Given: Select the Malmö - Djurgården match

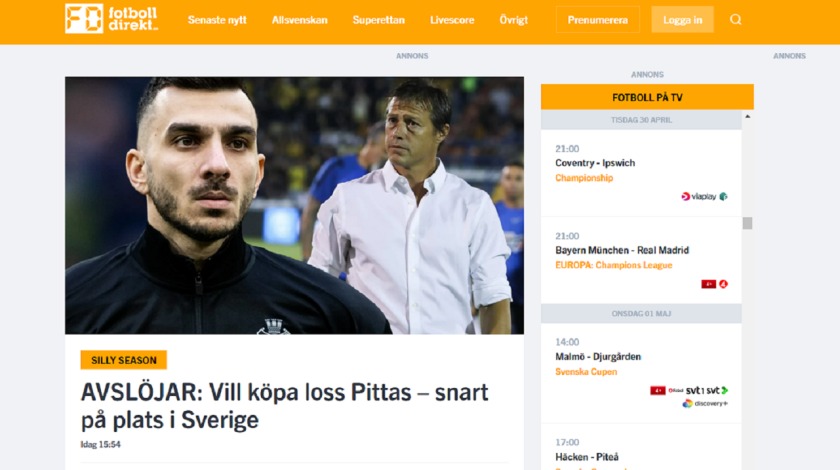Looking at the screenshot, I should pyautogui.click(x=598, y=356).
